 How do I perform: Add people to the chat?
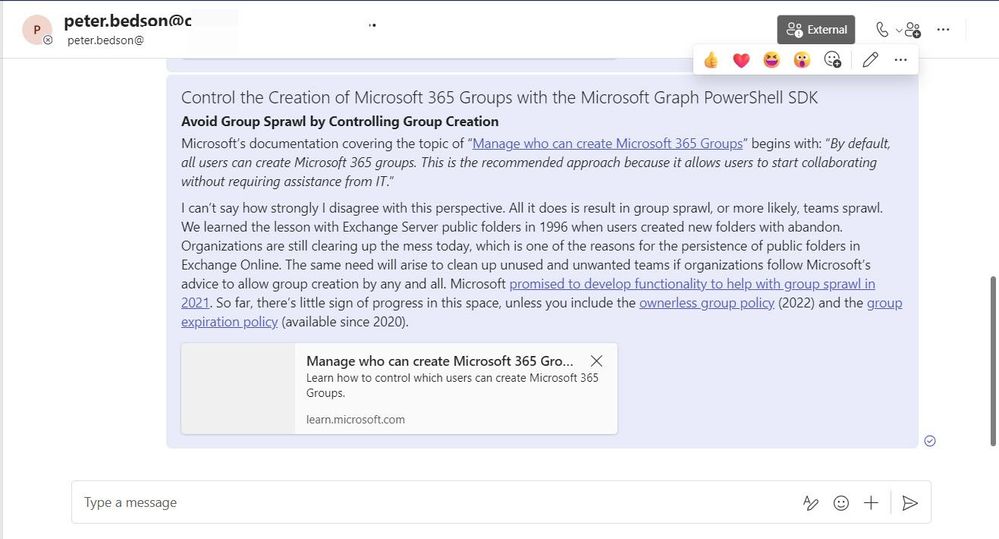(x=913, y=30)
